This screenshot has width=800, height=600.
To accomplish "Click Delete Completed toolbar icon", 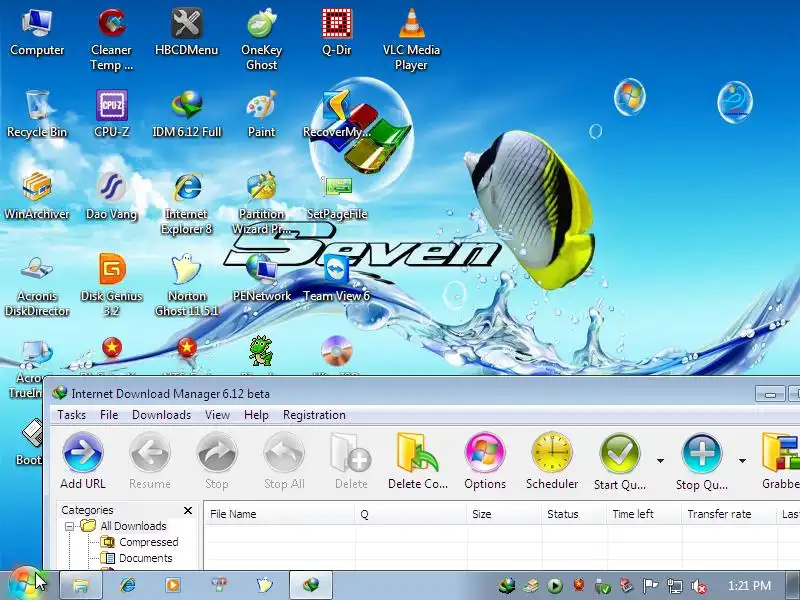I will (418, 461).
